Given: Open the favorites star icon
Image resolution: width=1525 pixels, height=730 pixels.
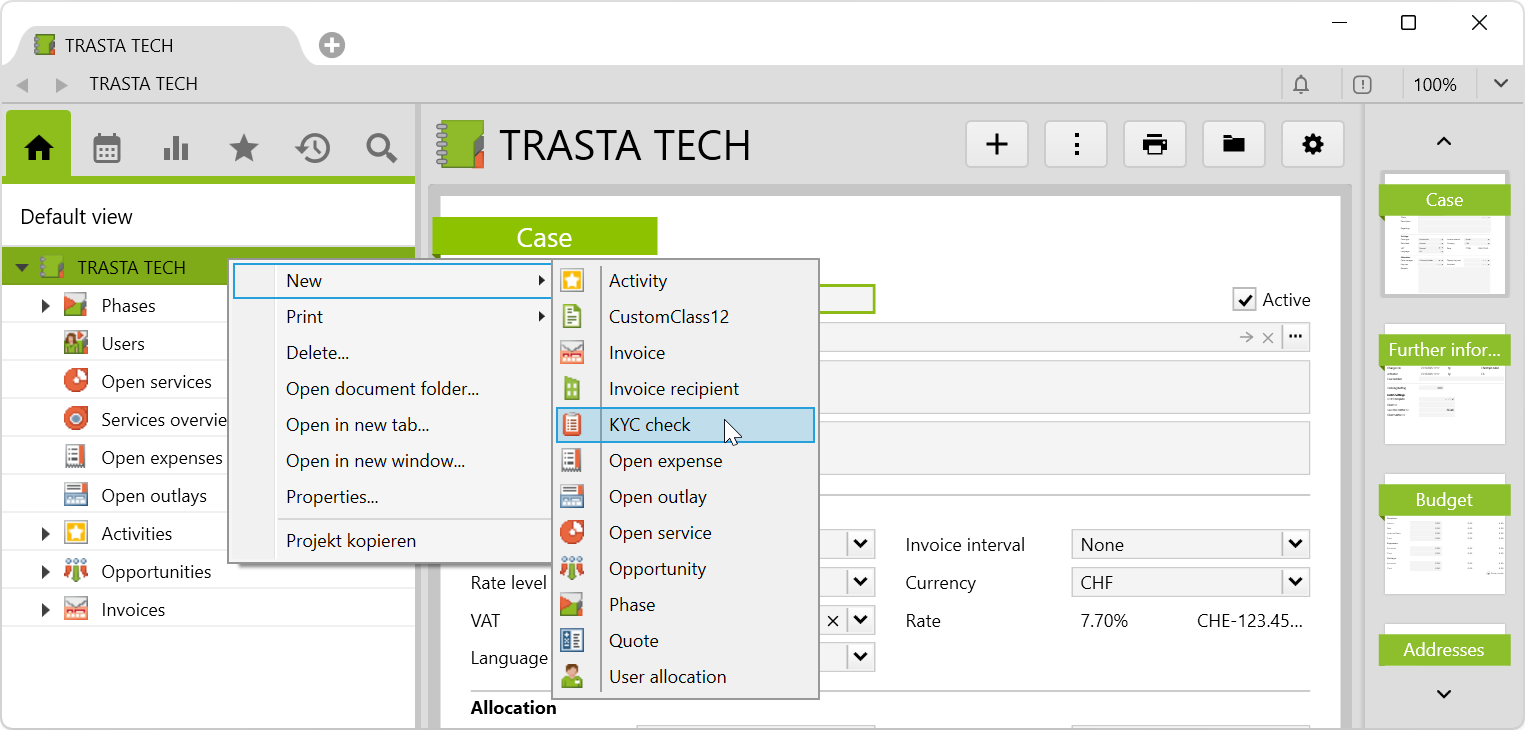Looking at the screenshot, I should (x=244, y=148).
